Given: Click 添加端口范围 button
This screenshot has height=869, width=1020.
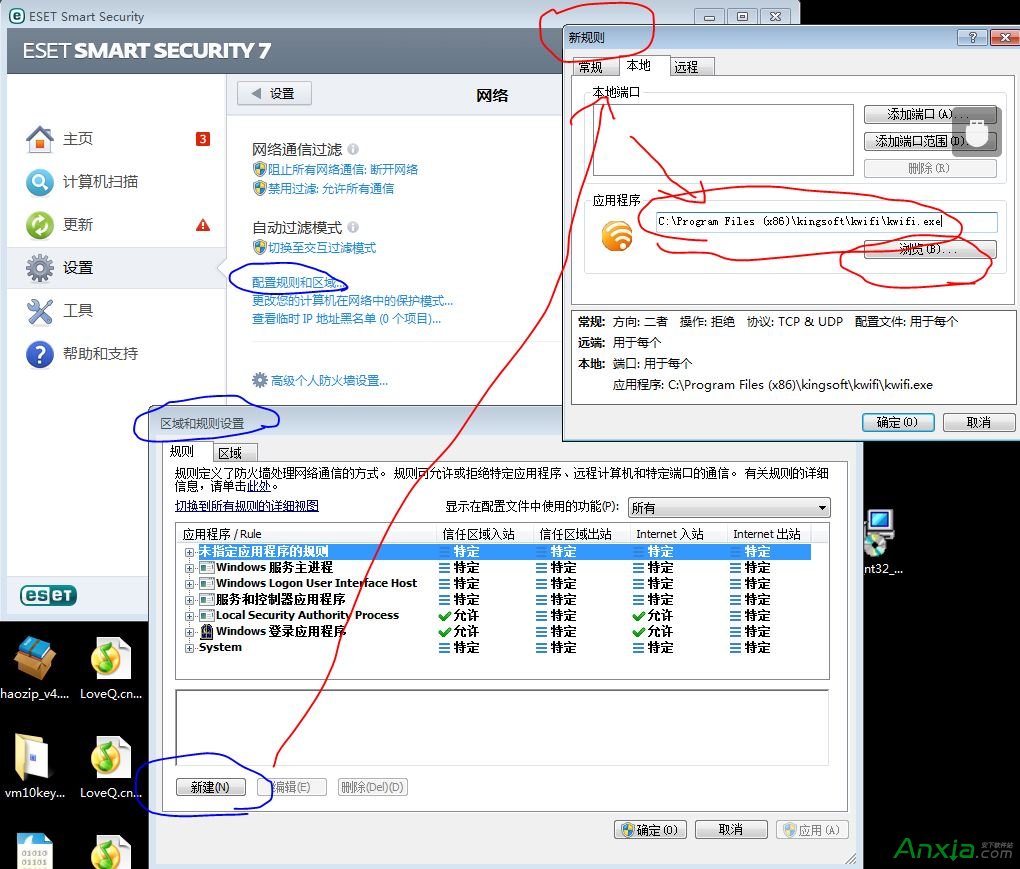Looking at the screenshot, I should coord(930,141).
